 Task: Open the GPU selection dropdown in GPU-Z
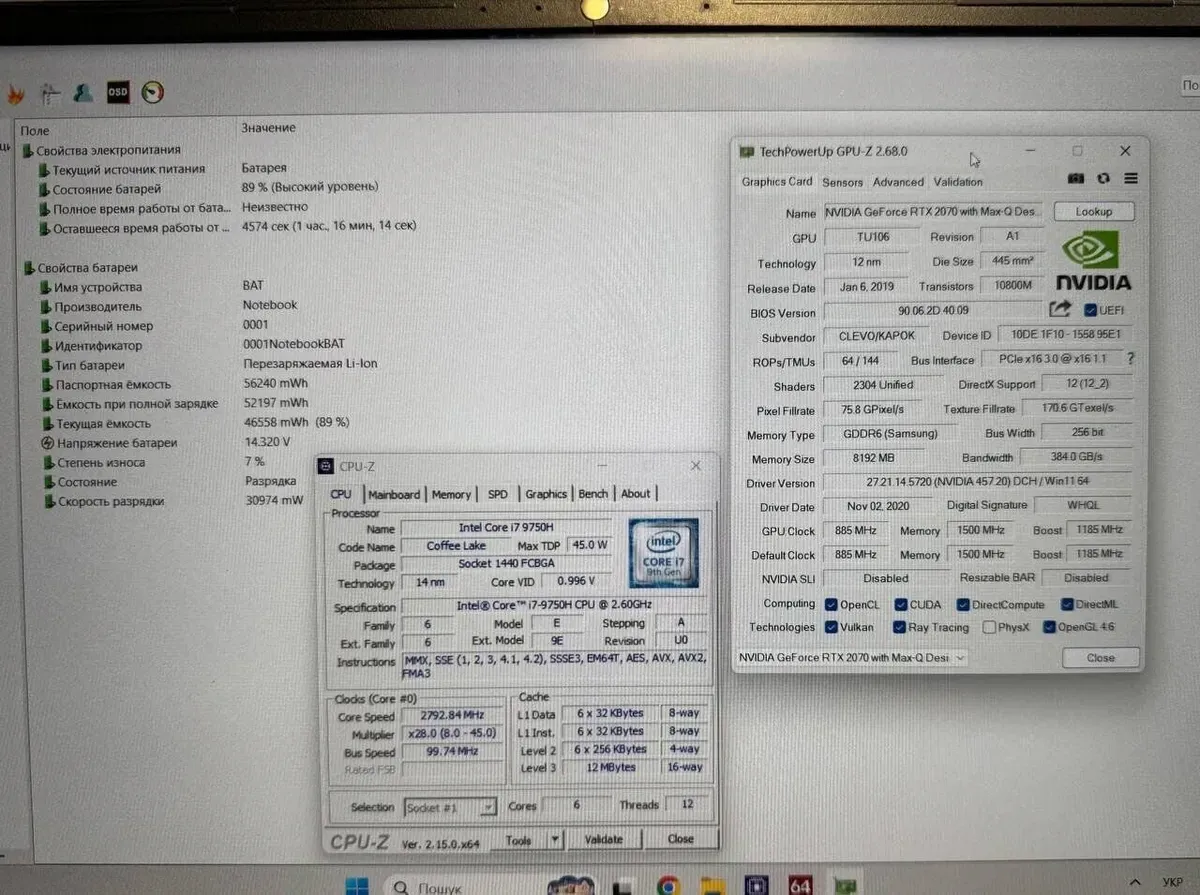[x=960, y=658]
